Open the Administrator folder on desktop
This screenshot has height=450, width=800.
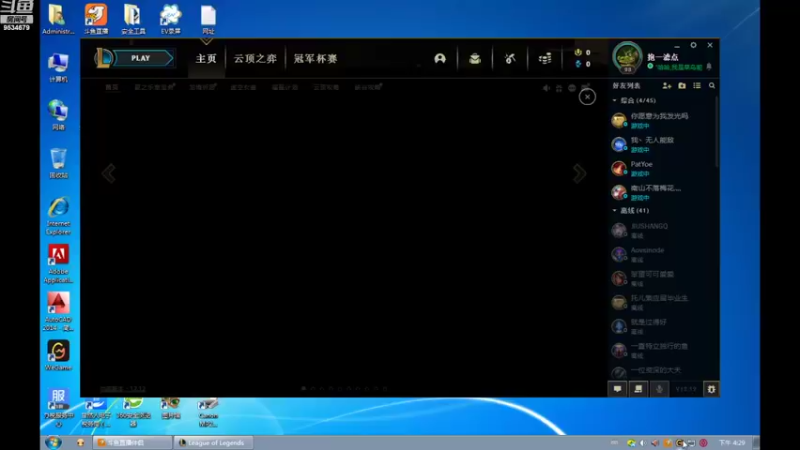click(58, 19)
